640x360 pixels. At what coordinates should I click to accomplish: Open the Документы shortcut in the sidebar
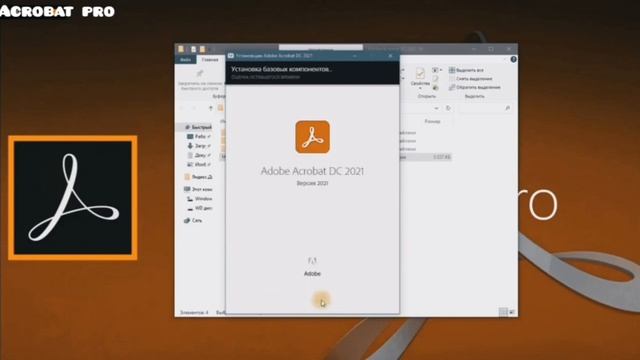(199, 155)
